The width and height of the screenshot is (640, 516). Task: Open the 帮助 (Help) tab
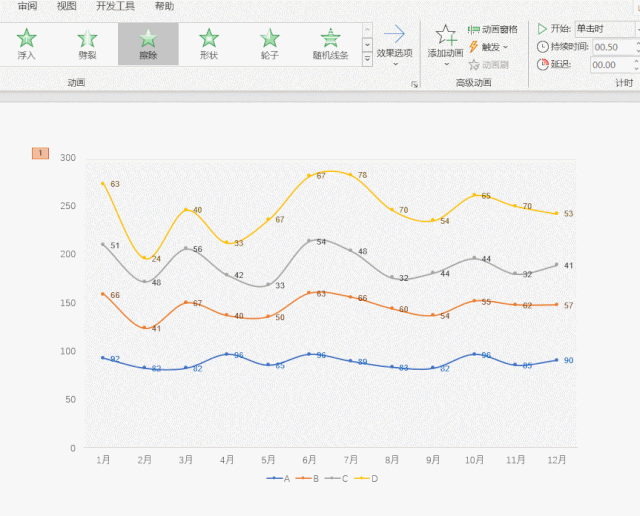point(164,6)
